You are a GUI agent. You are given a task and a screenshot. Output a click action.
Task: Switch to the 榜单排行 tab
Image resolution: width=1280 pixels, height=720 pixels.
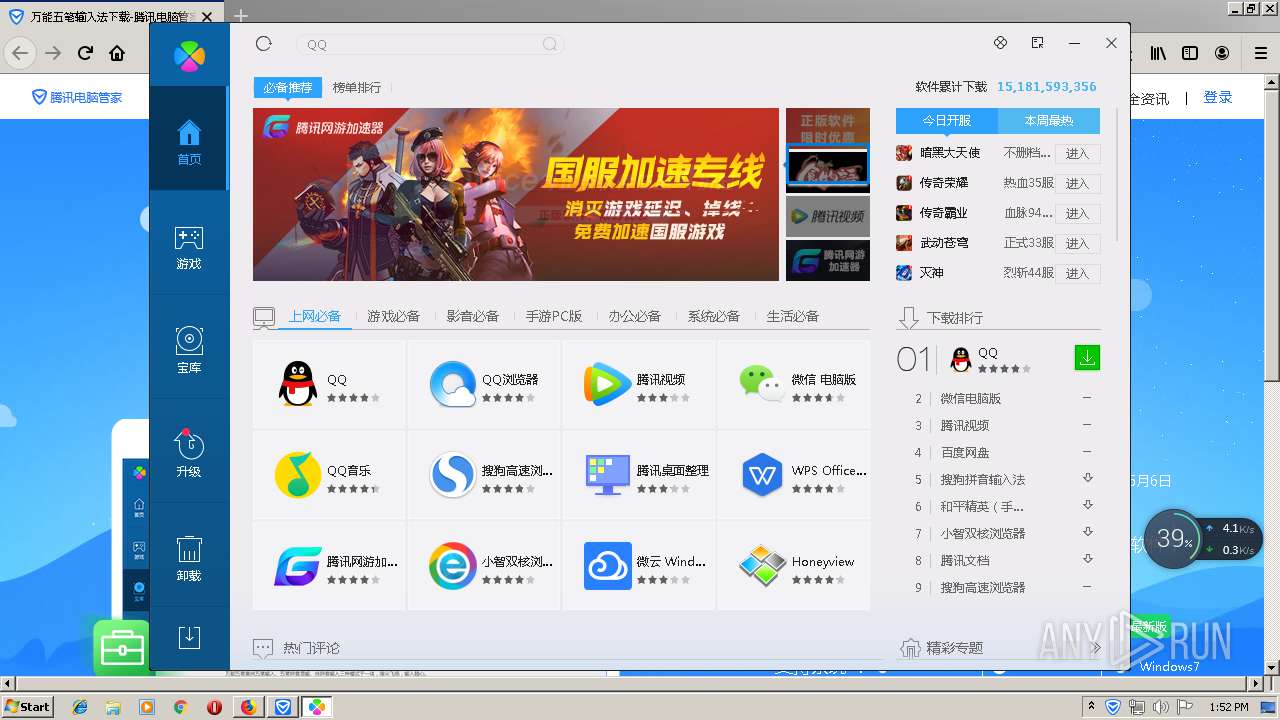tap(357, 88)
